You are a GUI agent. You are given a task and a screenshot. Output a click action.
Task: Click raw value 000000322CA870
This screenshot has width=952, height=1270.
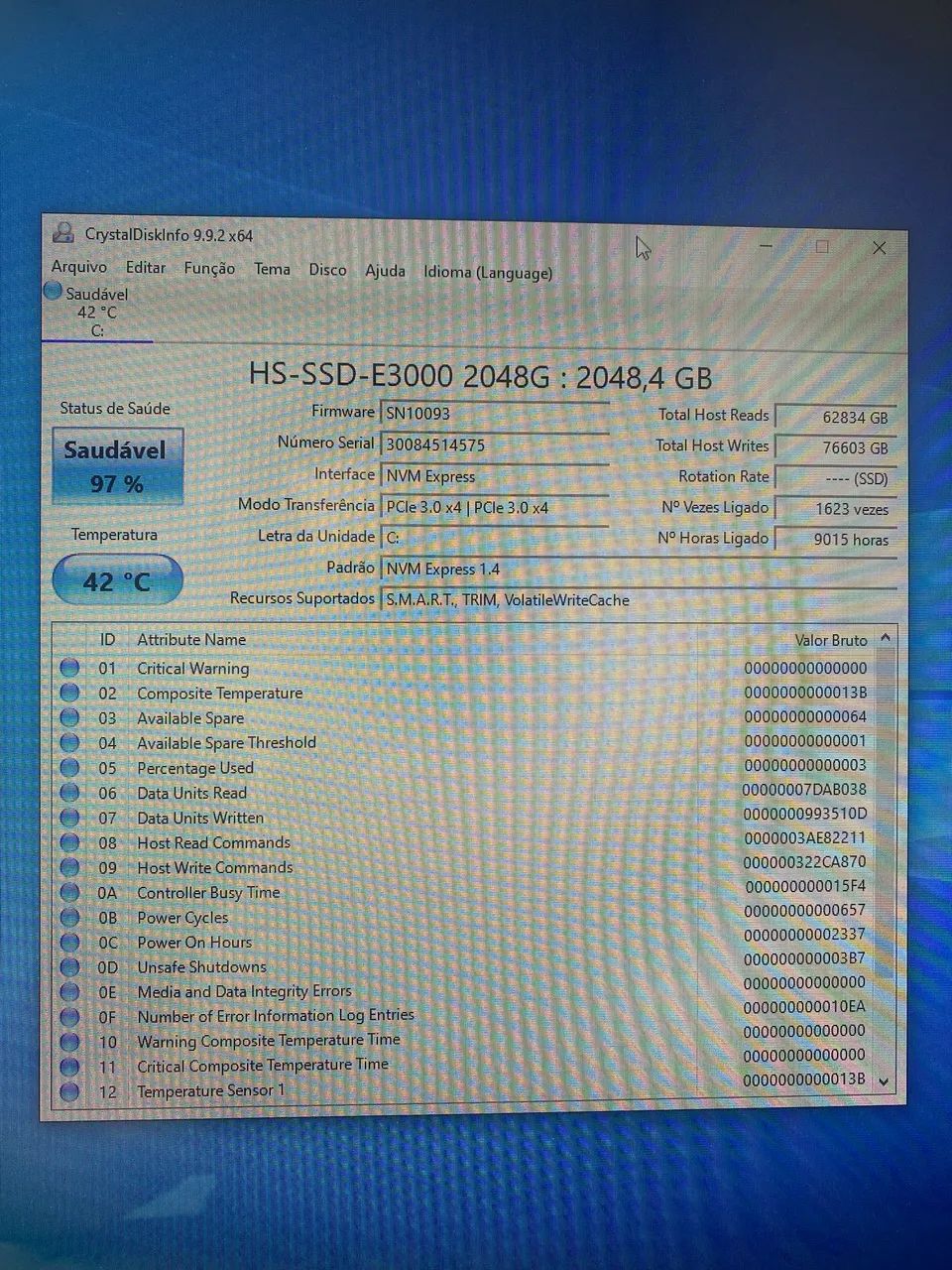(804, 862)
